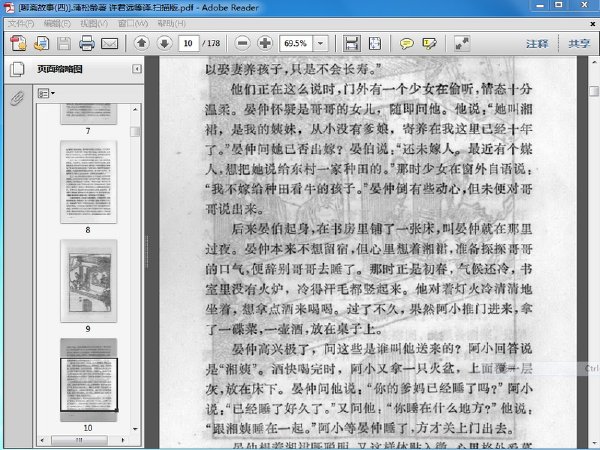This screenshot has width=600, height=450.
Task: Click the fit full page icon
Action: [x=375, y=43]
